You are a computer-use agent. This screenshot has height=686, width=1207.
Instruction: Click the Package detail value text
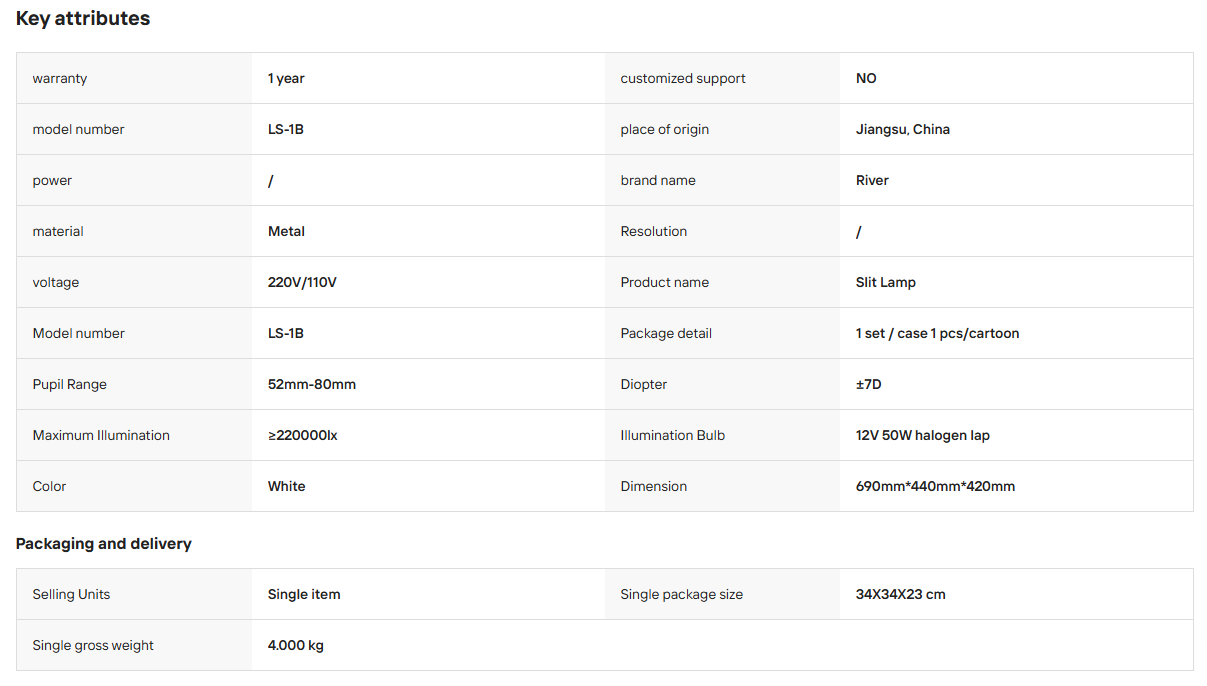point(938,333)
